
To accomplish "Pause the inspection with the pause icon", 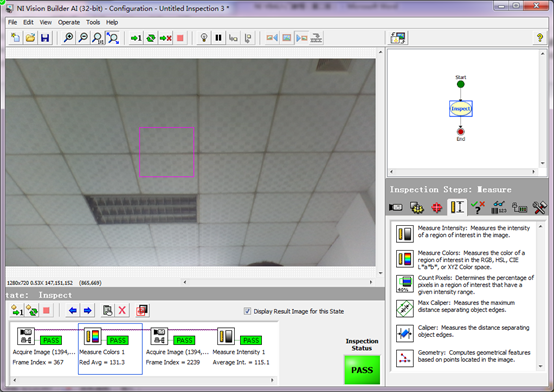I will [x=218, y=38].
